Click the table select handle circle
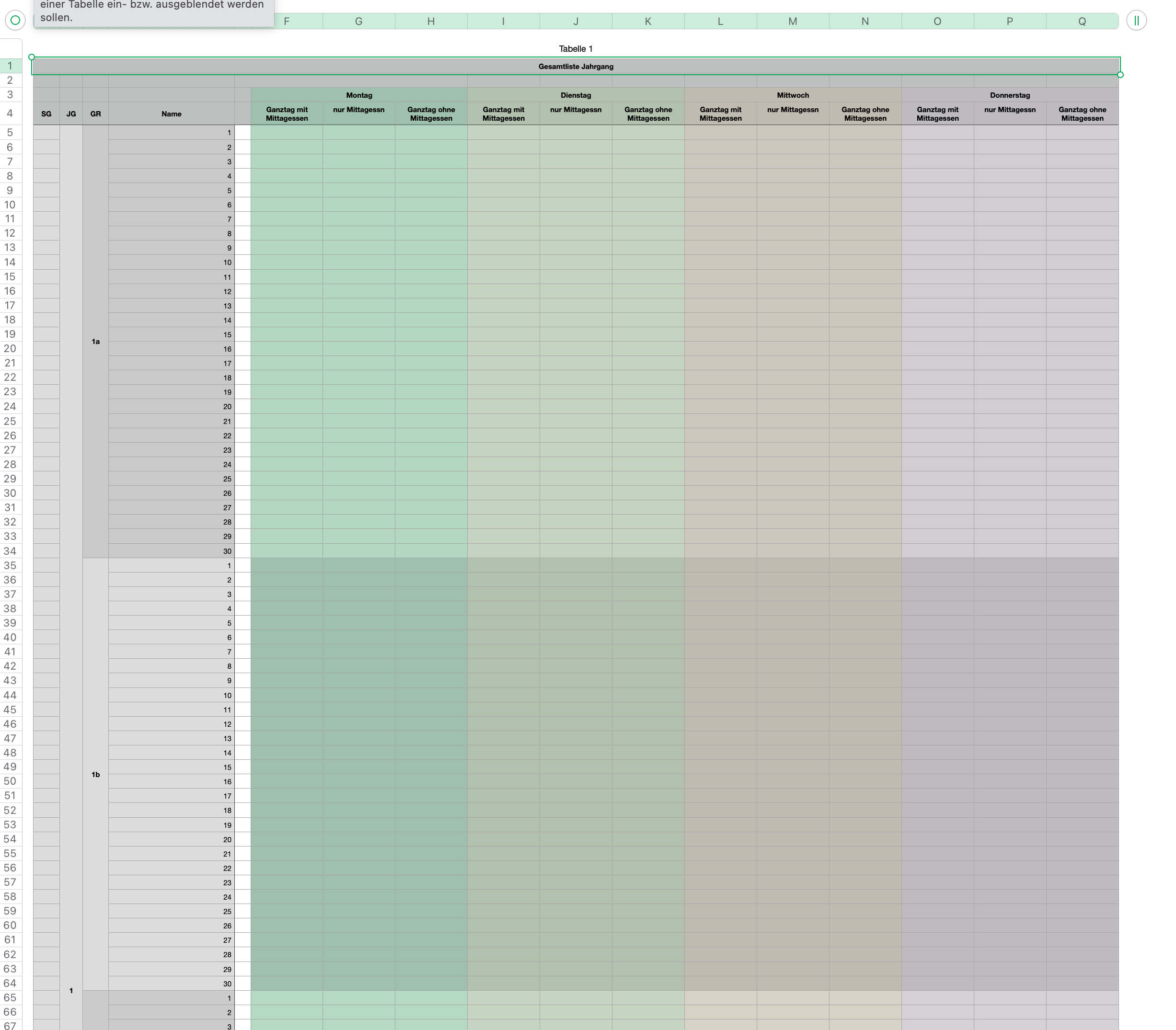This screenshot has width=1176, height=1030. 15,21
